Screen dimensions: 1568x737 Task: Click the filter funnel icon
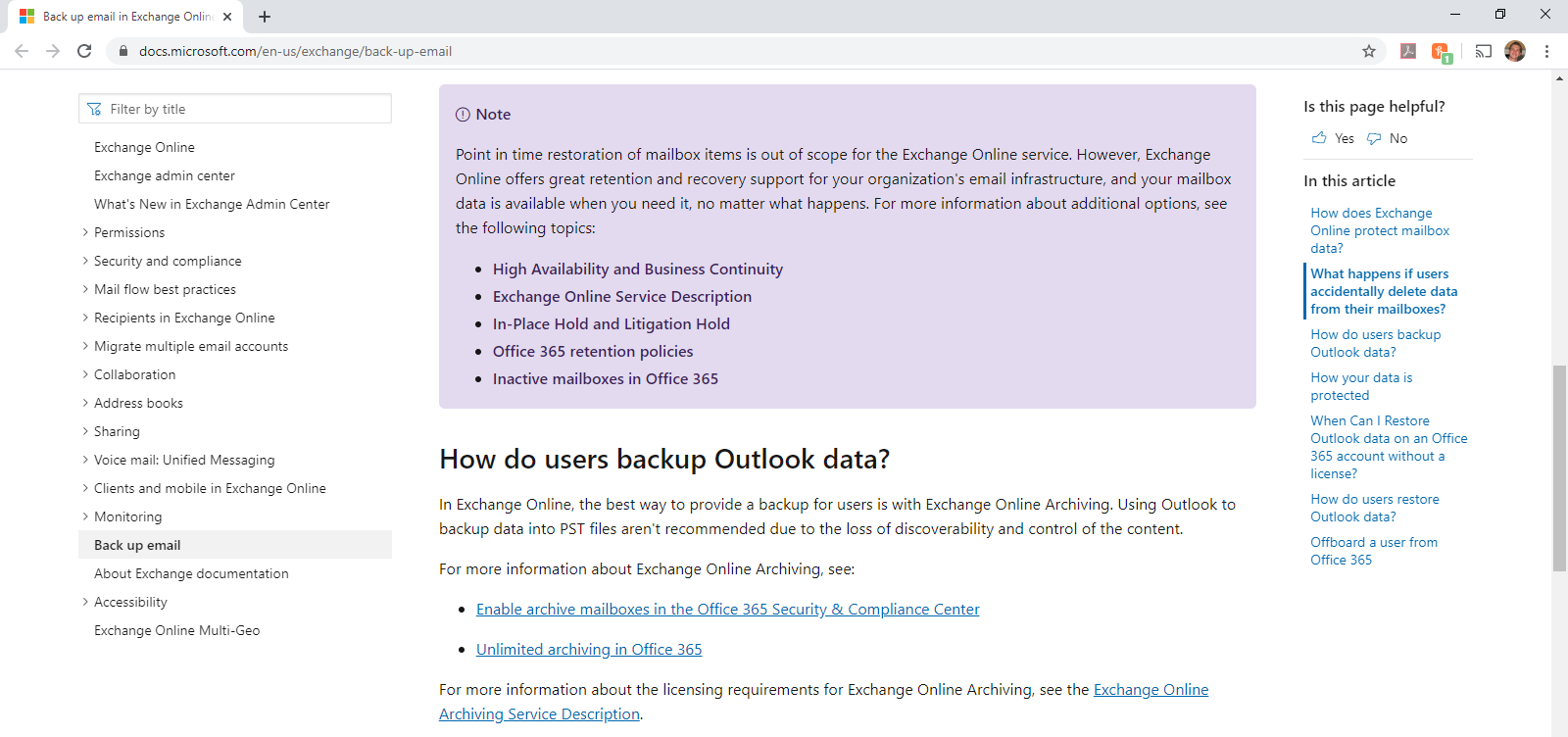(x=94, y=109)
